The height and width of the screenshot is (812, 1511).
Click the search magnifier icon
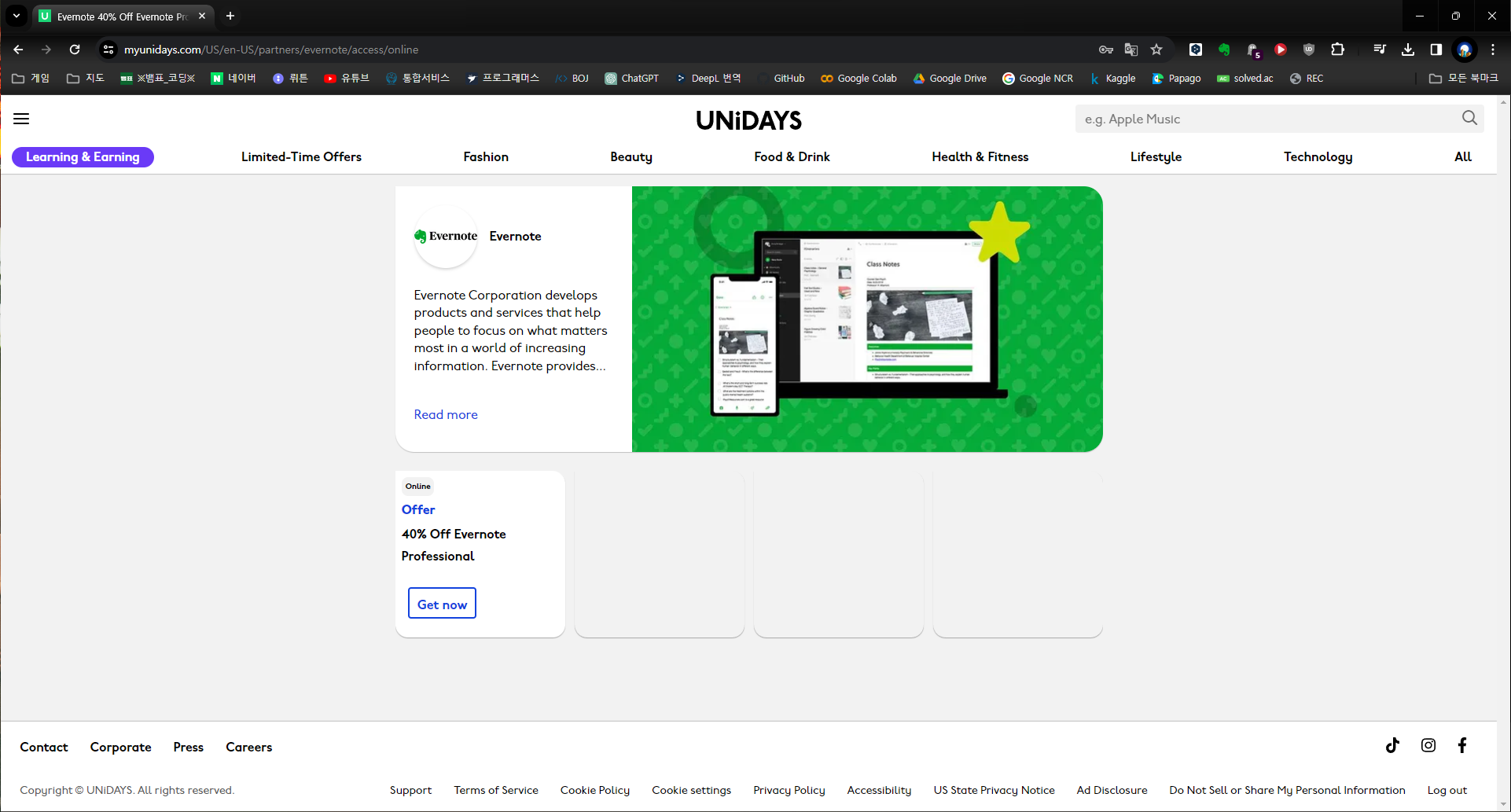[x=1469, y=118]
